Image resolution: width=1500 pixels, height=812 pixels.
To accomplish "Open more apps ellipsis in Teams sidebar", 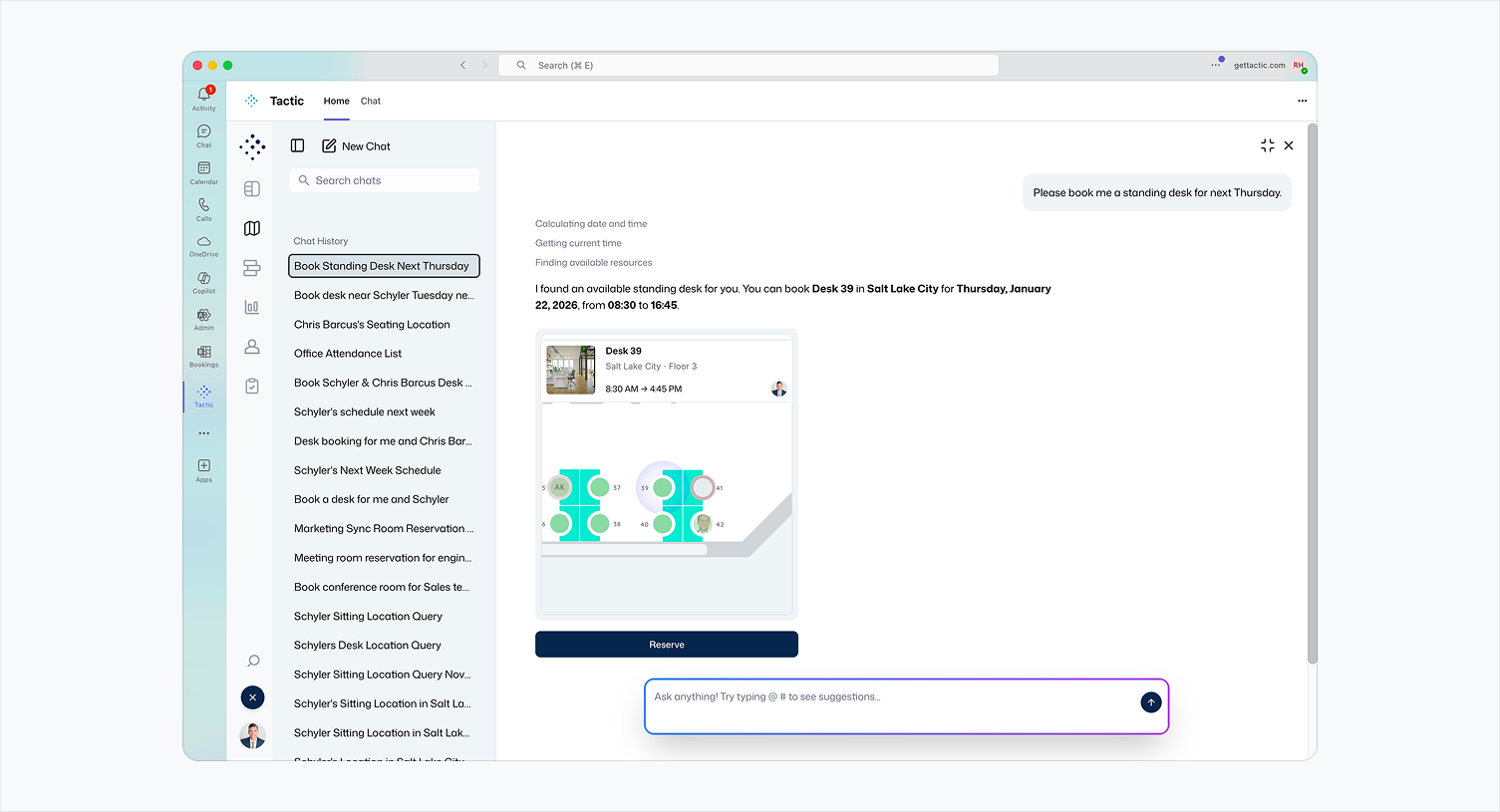I will 204,433.
